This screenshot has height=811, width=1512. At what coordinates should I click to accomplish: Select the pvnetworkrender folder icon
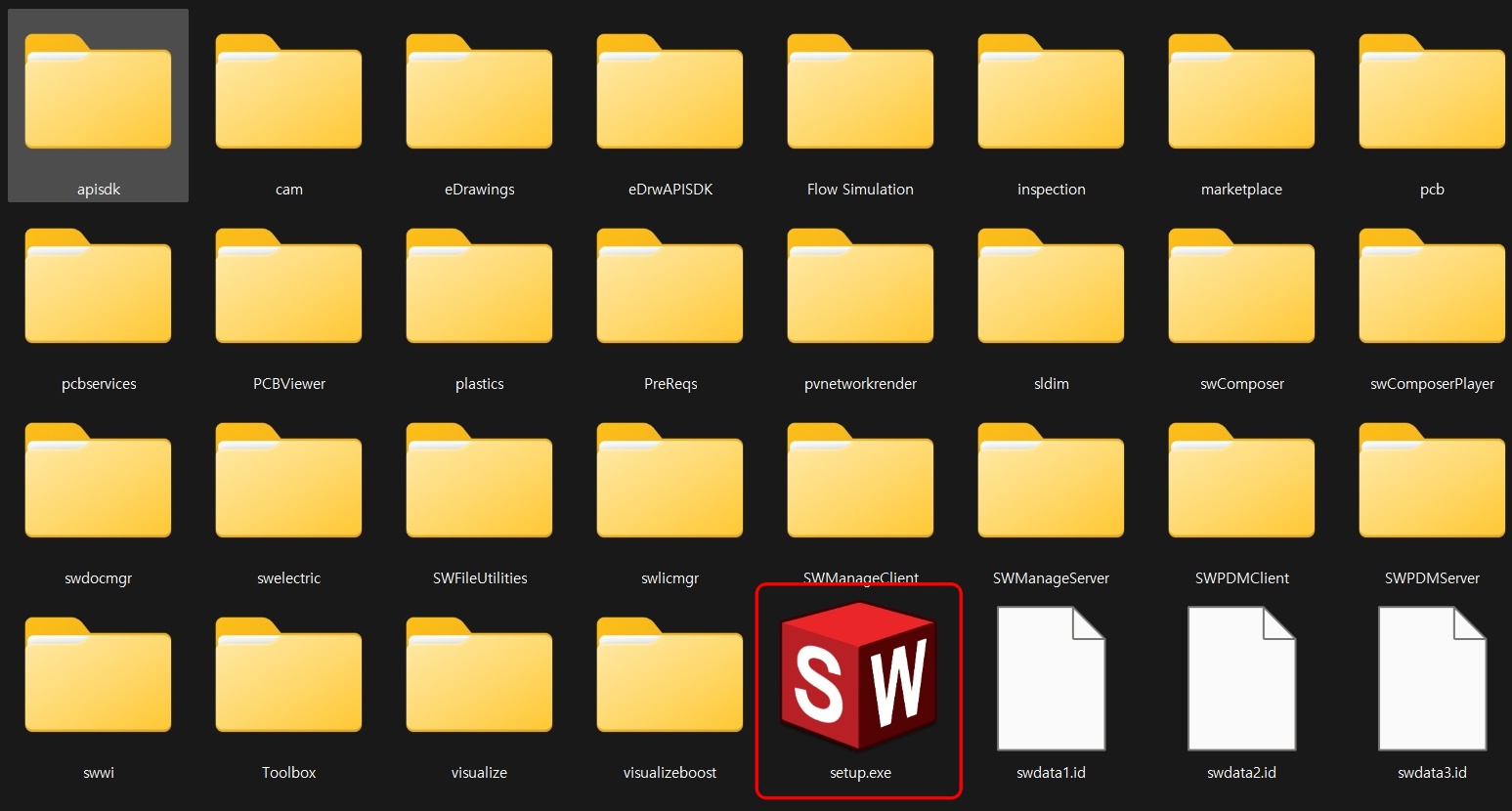click(x=860, y=286)
